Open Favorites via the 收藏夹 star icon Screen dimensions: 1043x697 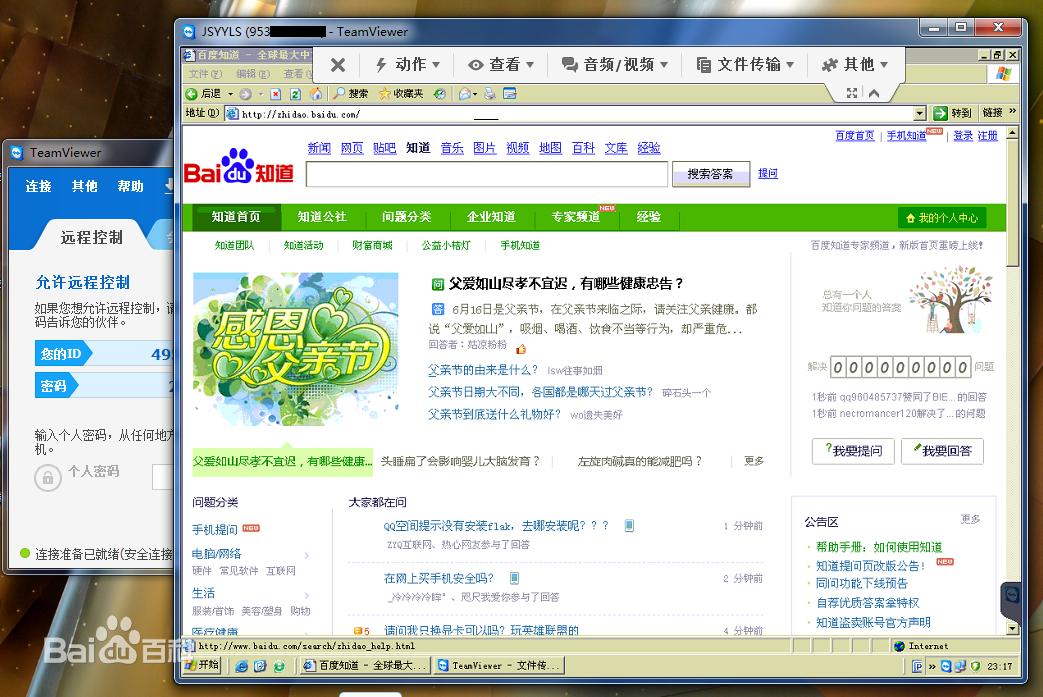tap(385, 92)
